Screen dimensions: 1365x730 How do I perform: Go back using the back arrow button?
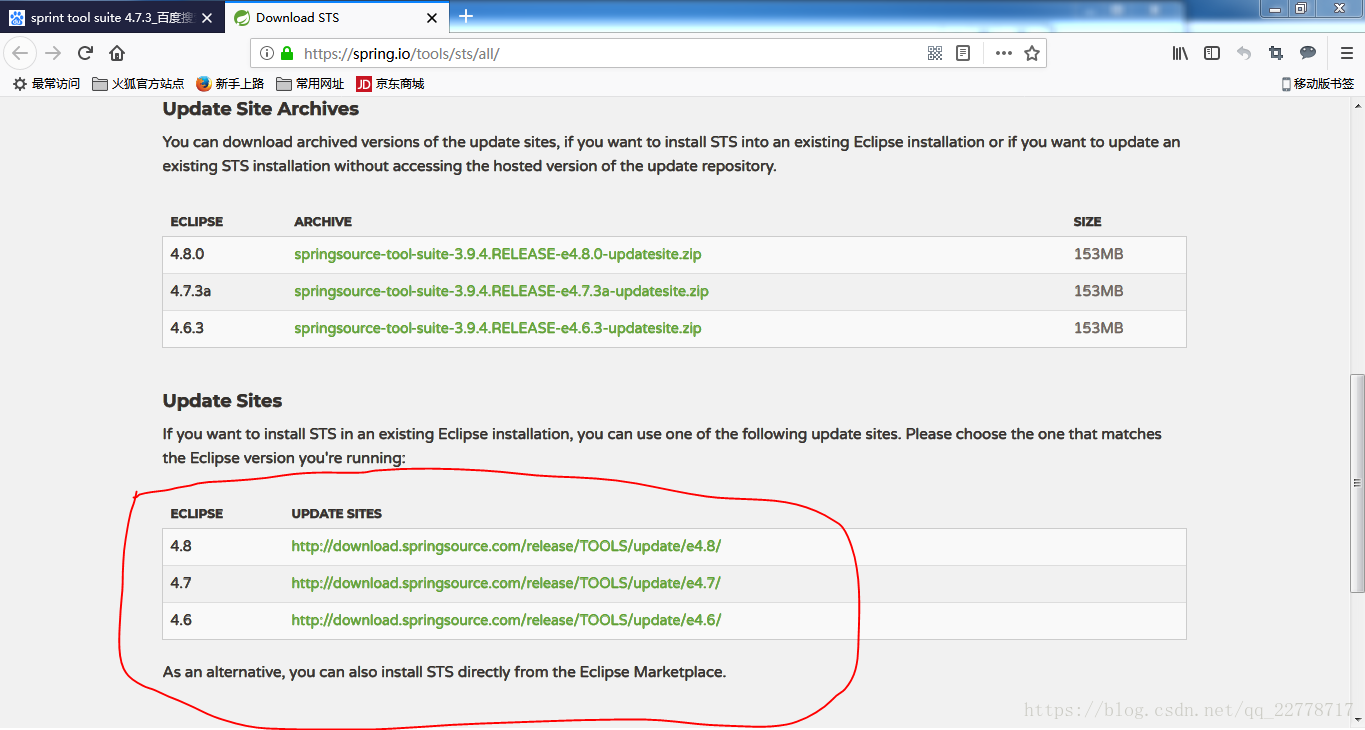point(21,53)
